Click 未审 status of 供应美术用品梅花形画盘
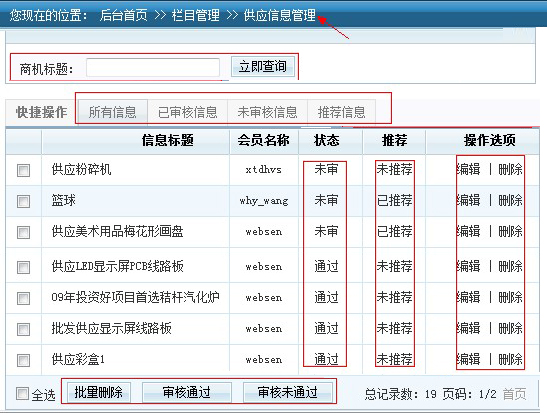This screenshot has height=413, width=547. tap(326, 231)
